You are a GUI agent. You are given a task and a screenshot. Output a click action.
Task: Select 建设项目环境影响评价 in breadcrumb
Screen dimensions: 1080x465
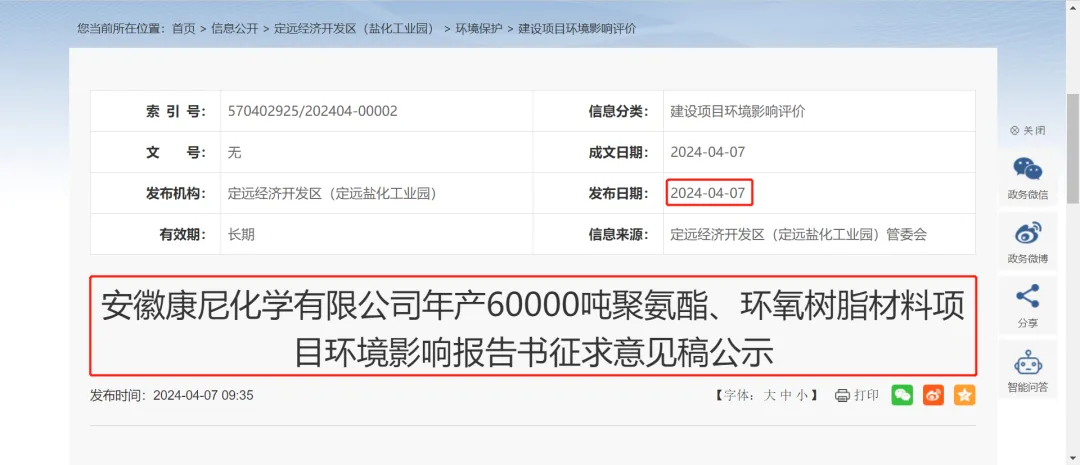577,29
